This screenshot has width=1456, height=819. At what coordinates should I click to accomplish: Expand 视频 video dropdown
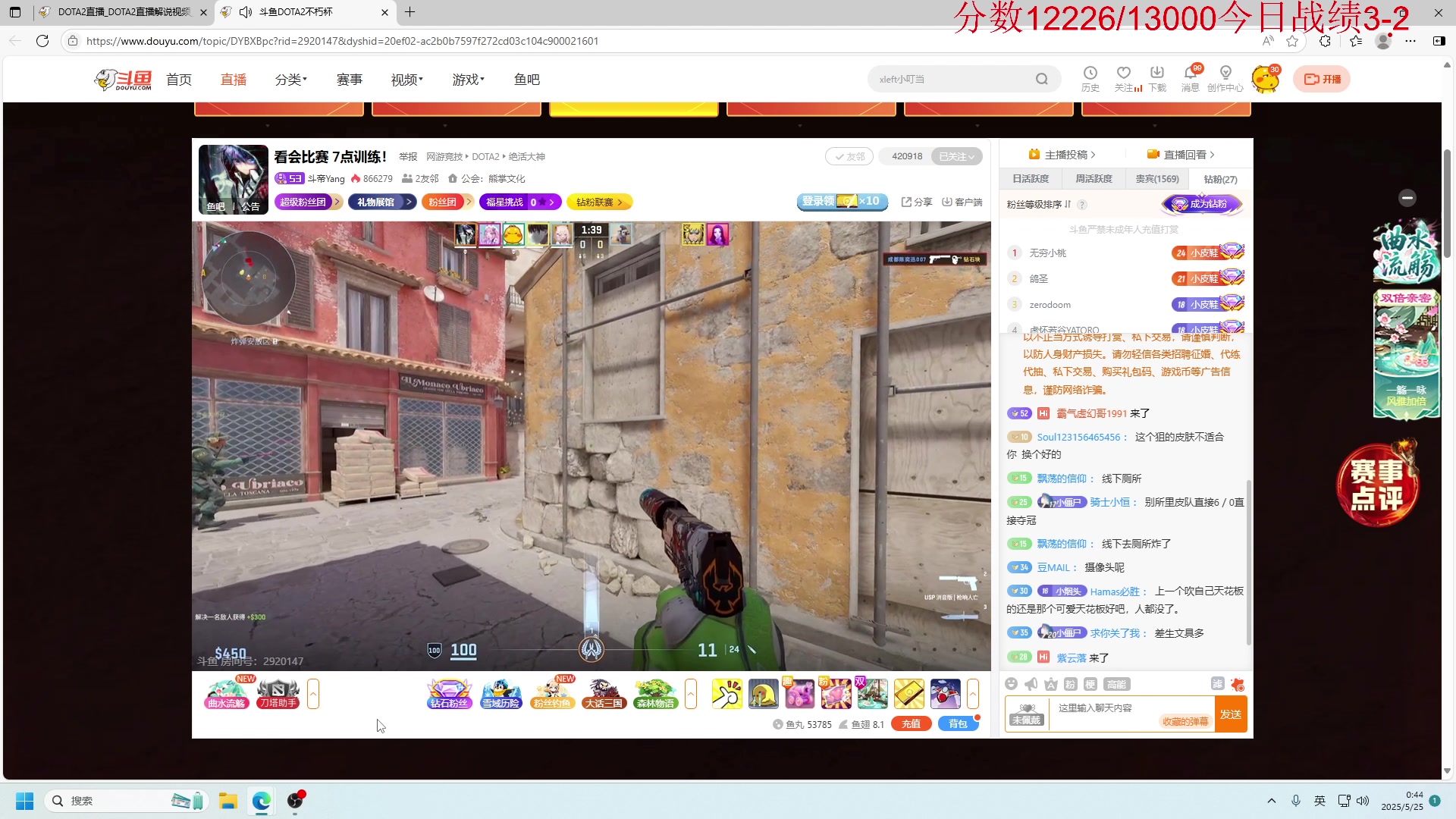pos(407,80)
